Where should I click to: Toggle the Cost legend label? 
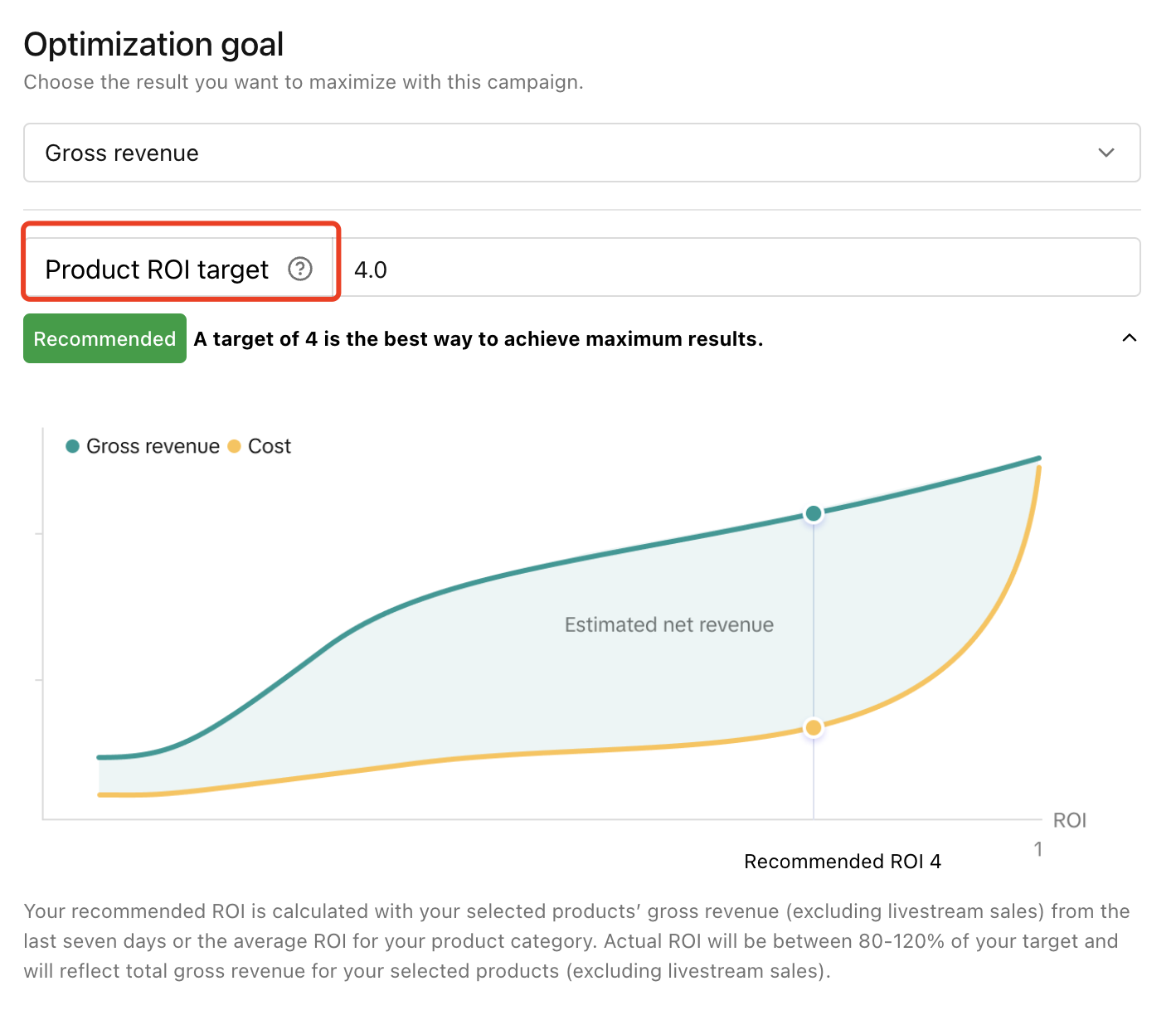click(x=270, y=446)
